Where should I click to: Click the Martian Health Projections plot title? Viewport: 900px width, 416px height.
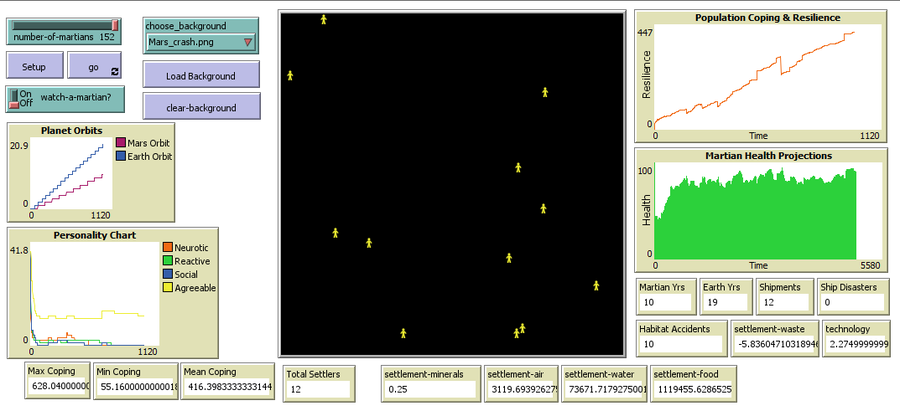click(x=767, y=155)
